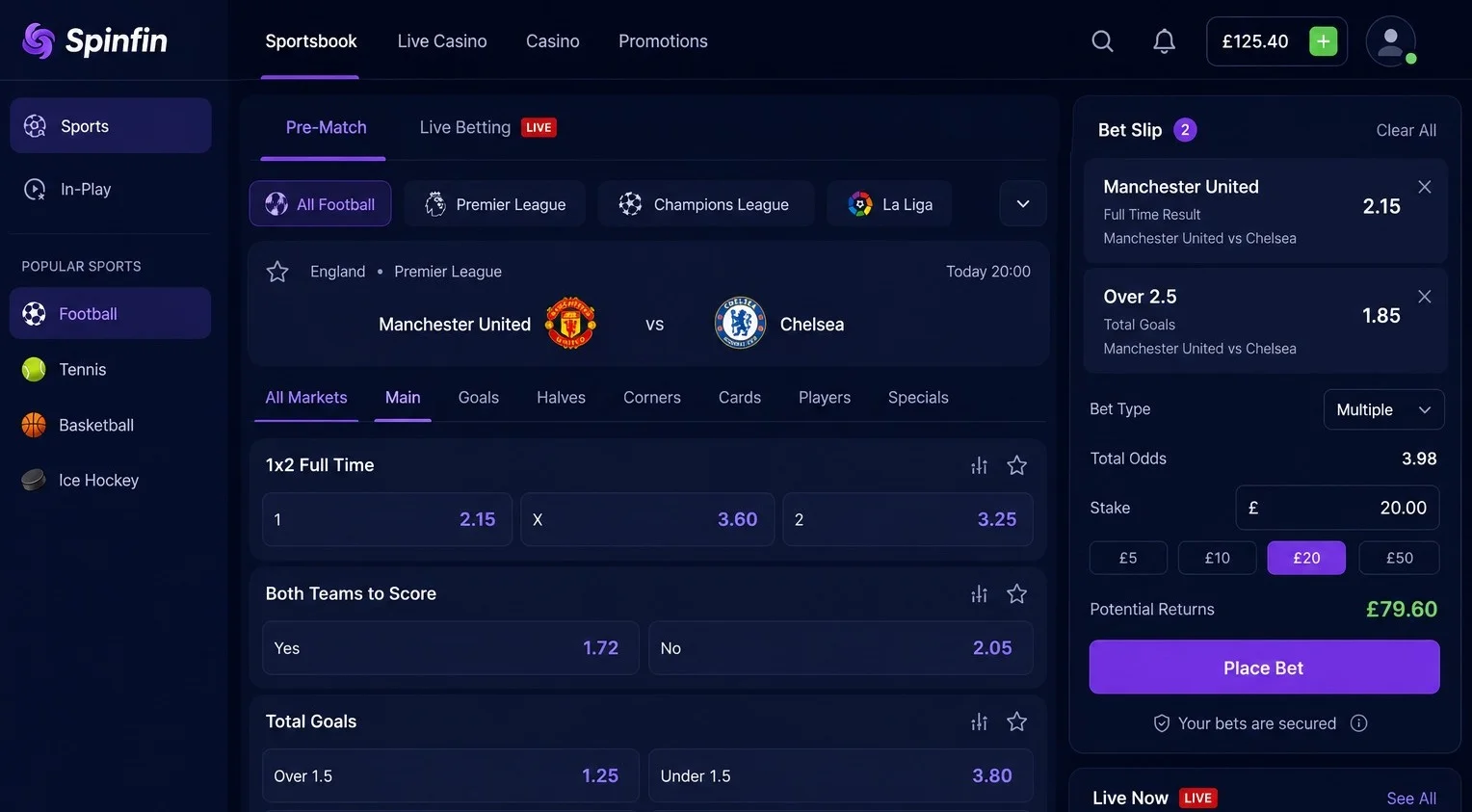Set quick stake to £50
The image size is (1472, 812).
[1399, 558]
